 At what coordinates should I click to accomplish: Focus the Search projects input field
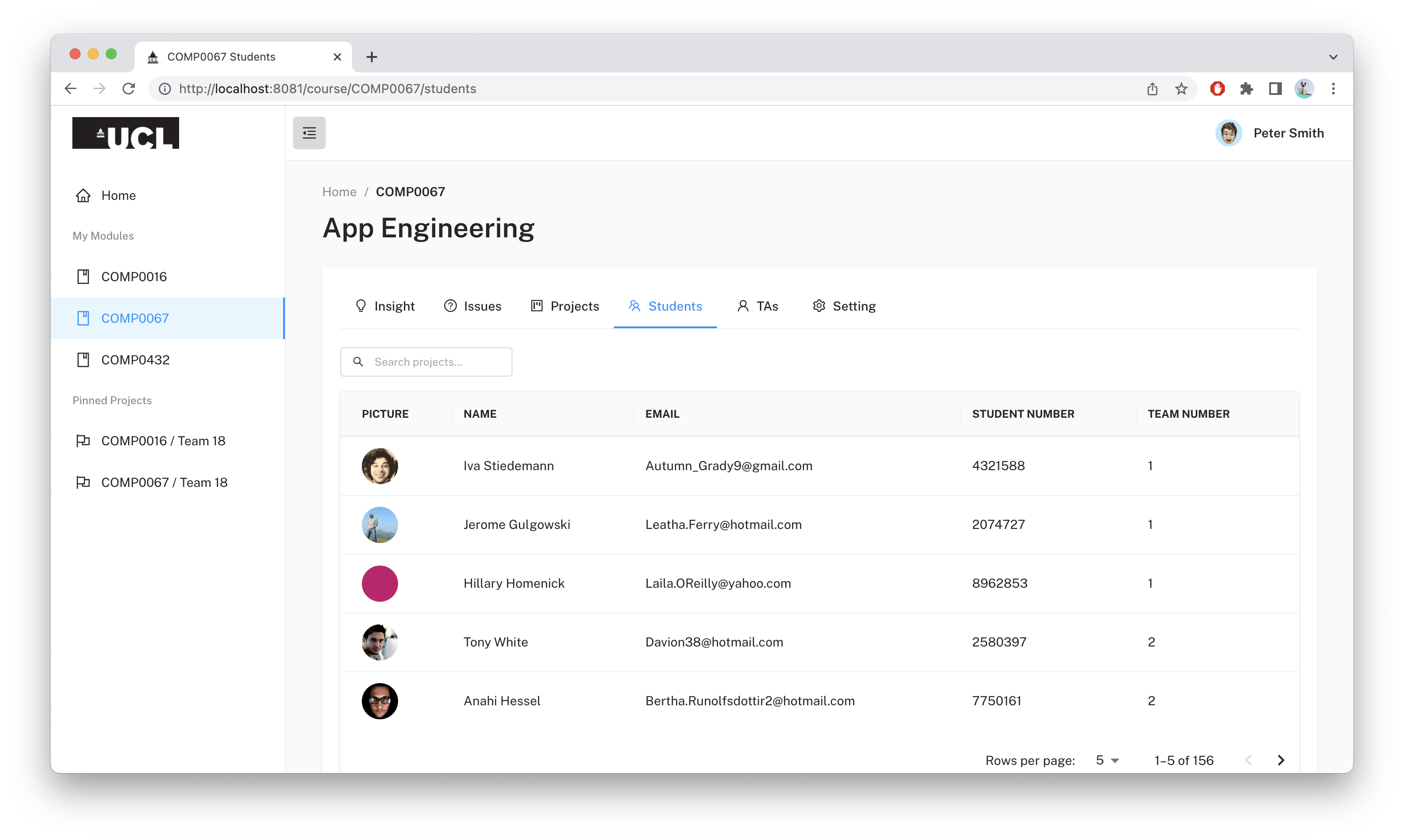point(426,362)
